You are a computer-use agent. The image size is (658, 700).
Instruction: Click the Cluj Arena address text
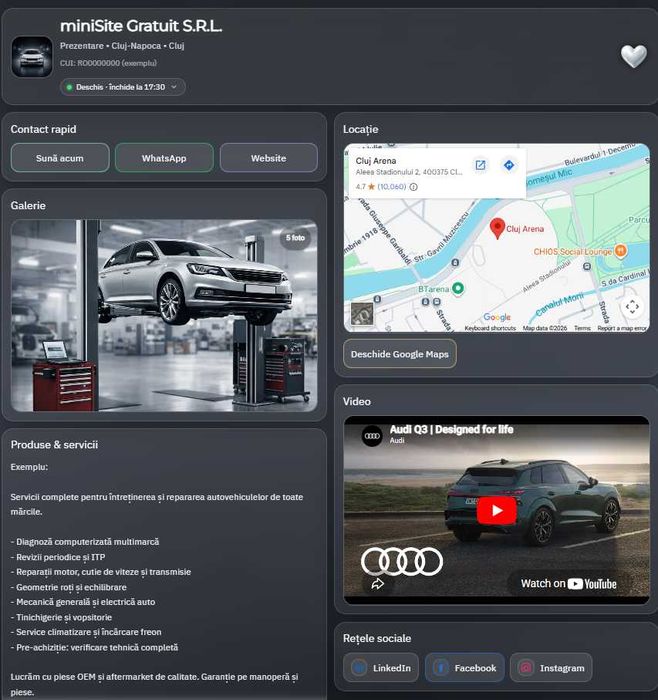(x=409, y=172)
